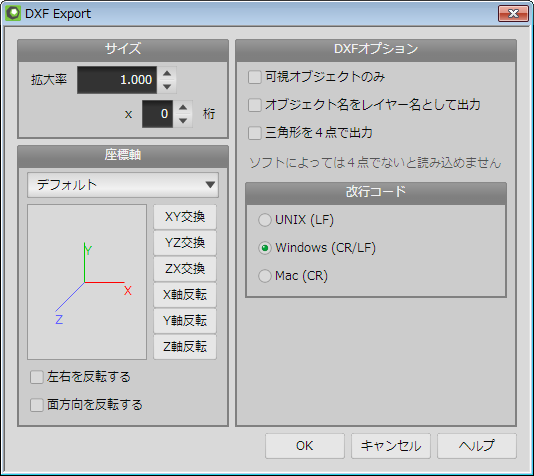Check オブジェクト名をレイヤー名として出力 option
This screenshot has width=534, height=476.
(255, 105)
